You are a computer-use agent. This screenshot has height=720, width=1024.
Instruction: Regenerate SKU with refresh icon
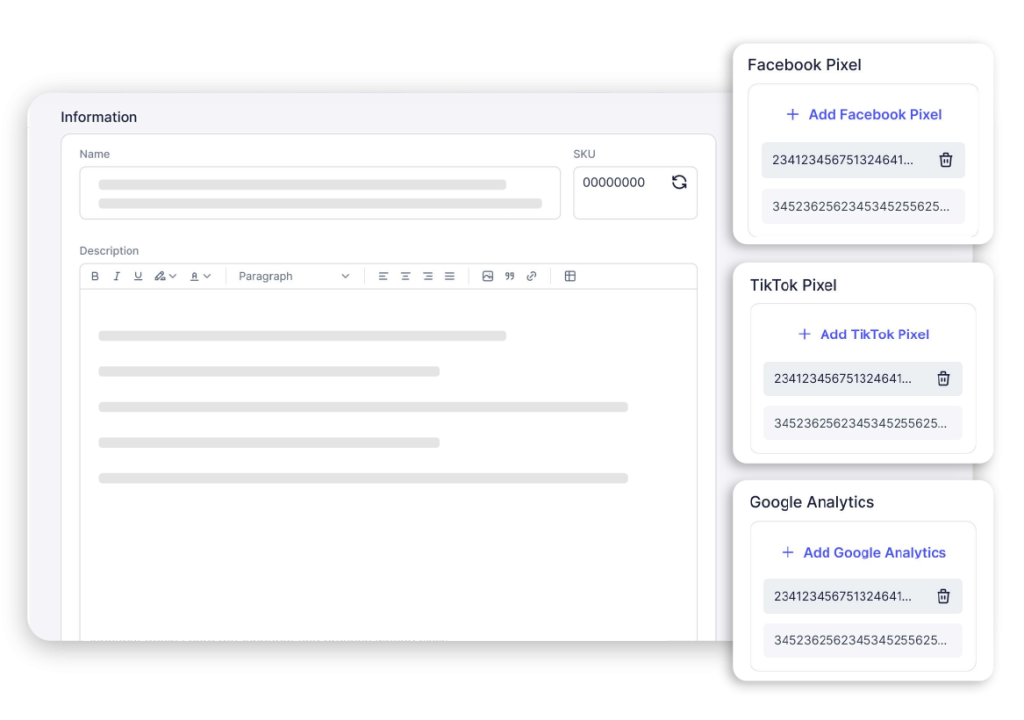point(679,182)
